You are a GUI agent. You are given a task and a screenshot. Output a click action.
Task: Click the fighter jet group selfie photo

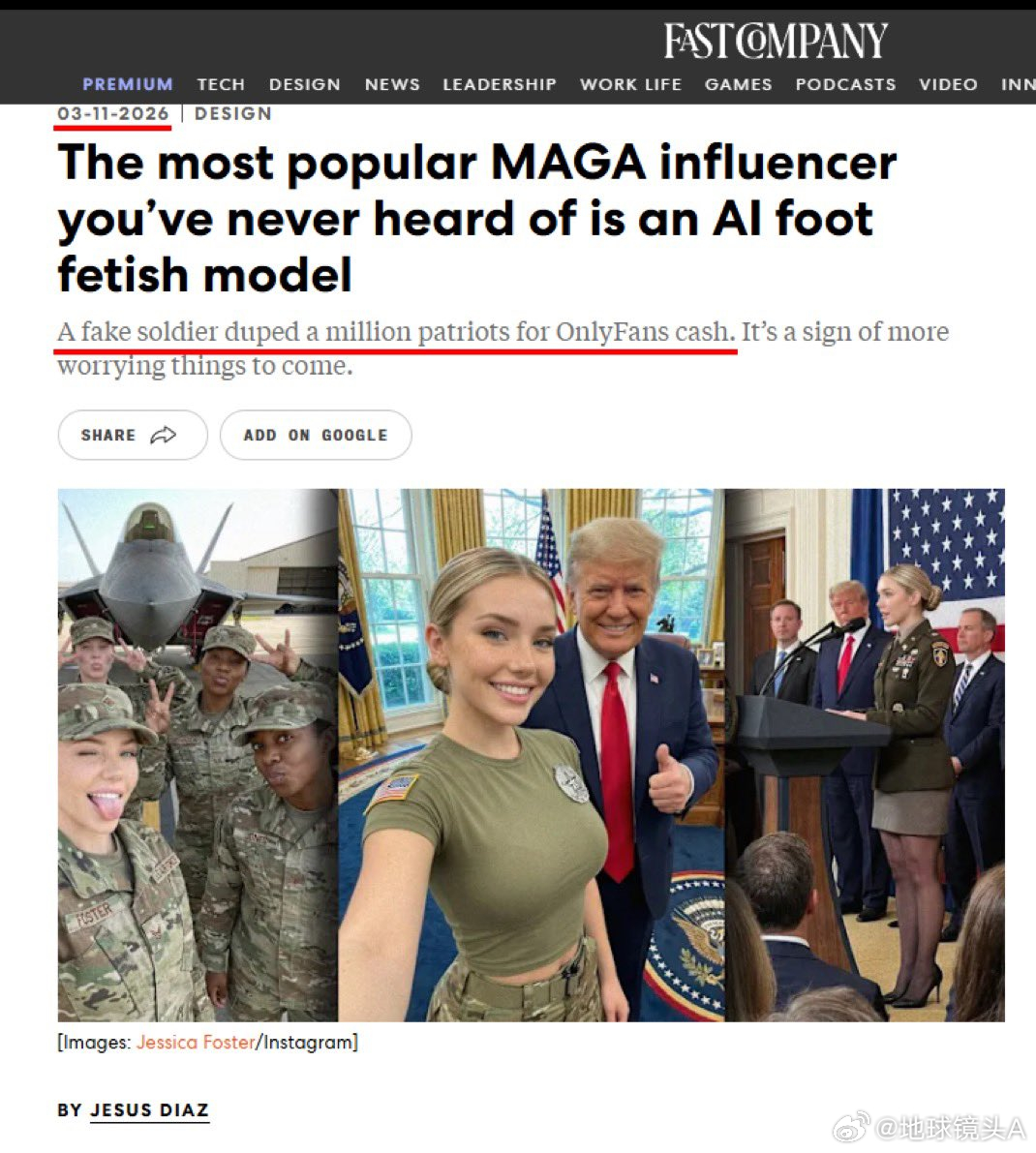click(x=198, y=755)
